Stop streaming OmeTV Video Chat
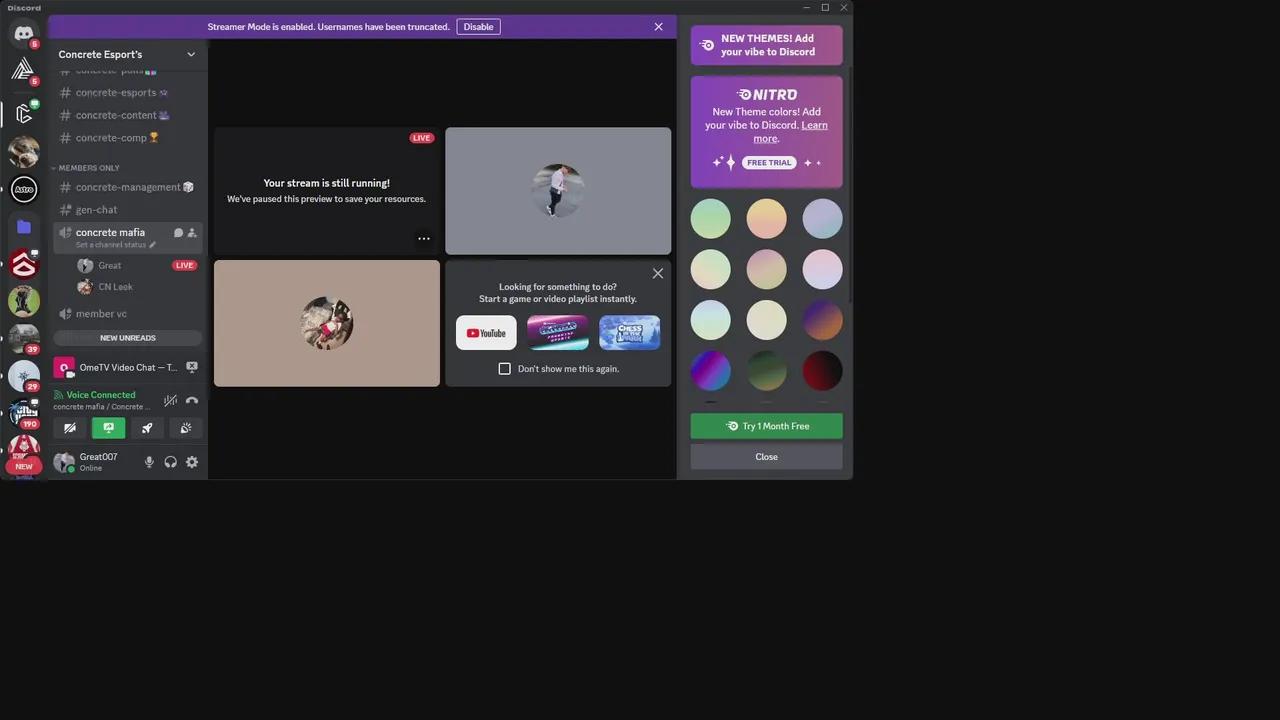1280x720 pixels. (x=192, y=367)
